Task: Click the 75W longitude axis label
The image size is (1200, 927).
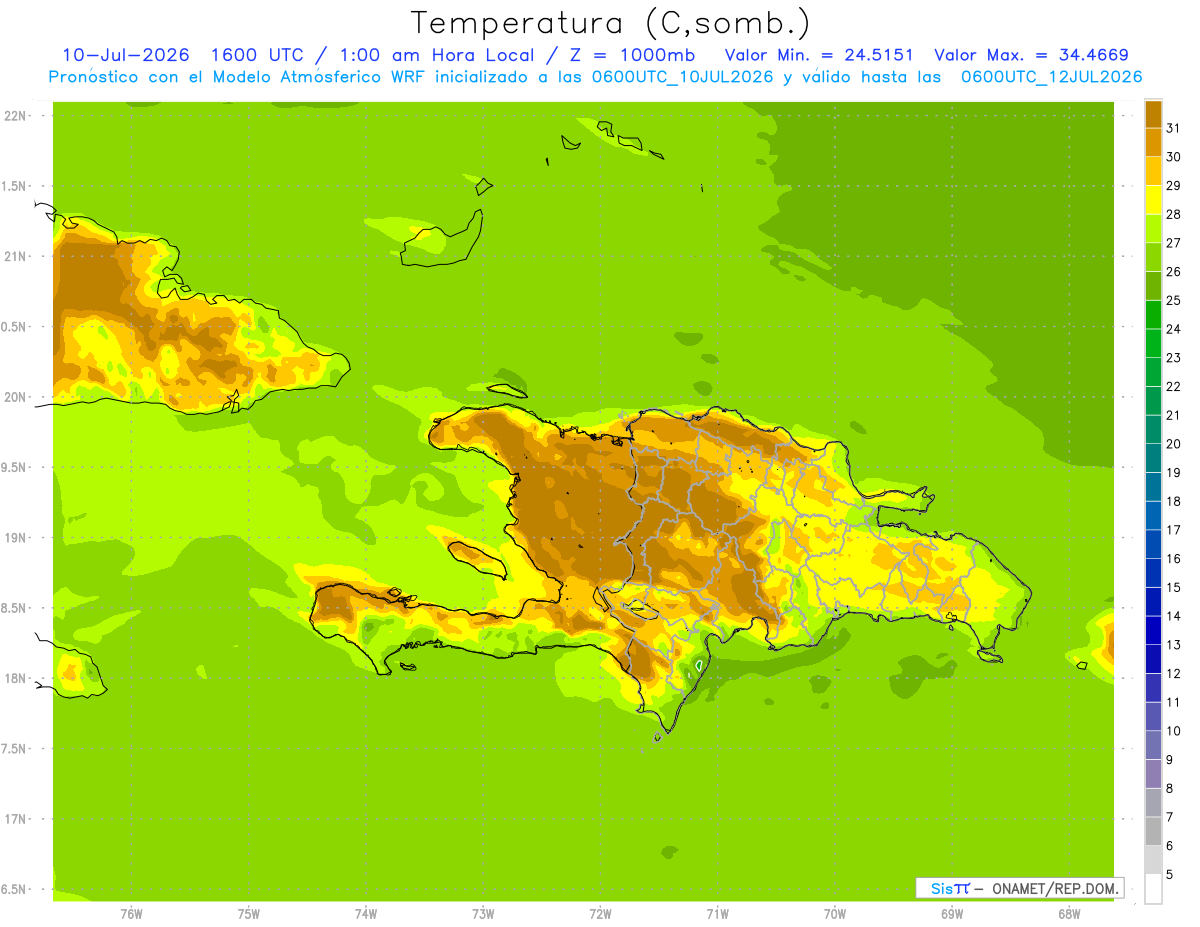Action: click(249, 914)
